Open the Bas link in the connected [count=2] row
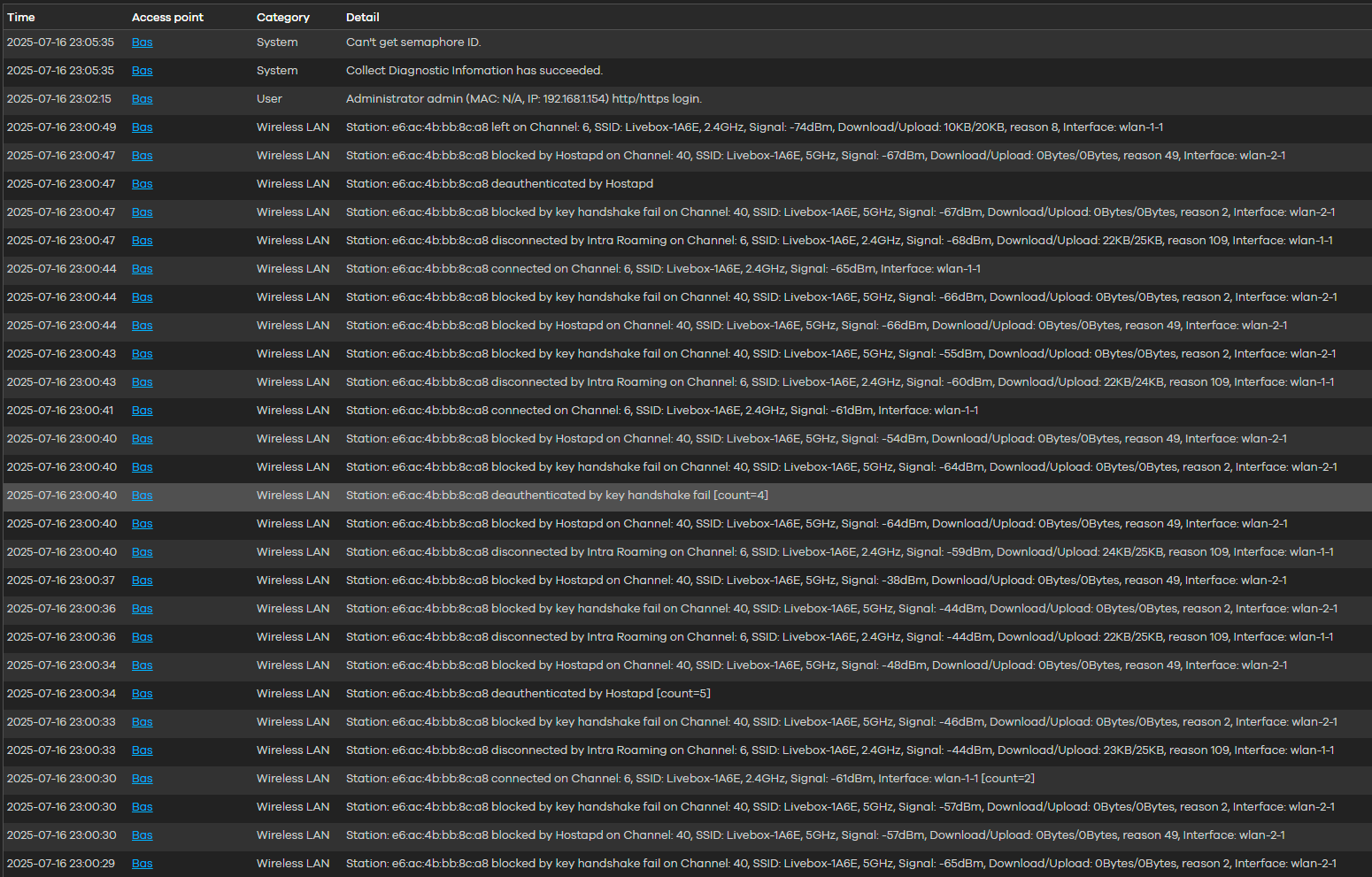This screenshot has height=877, width=1372. [143, 778]
